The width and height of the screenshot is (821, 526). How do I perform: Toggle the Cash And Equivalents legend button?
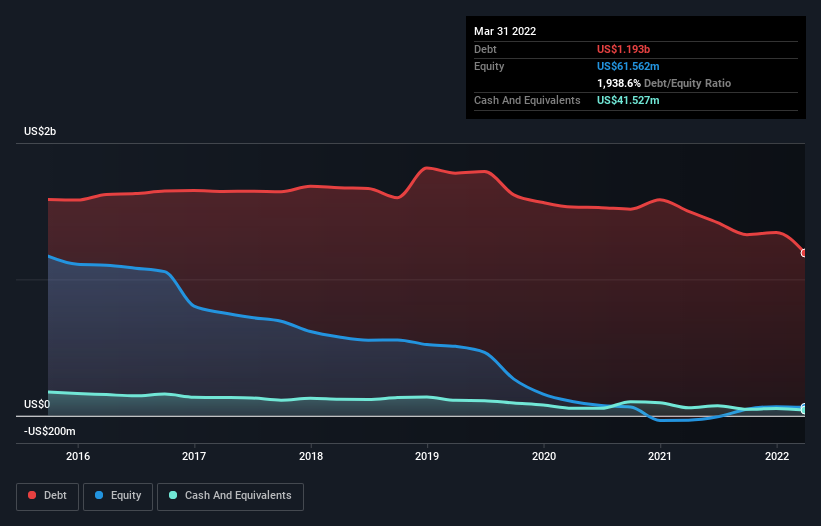click(230, 496)
